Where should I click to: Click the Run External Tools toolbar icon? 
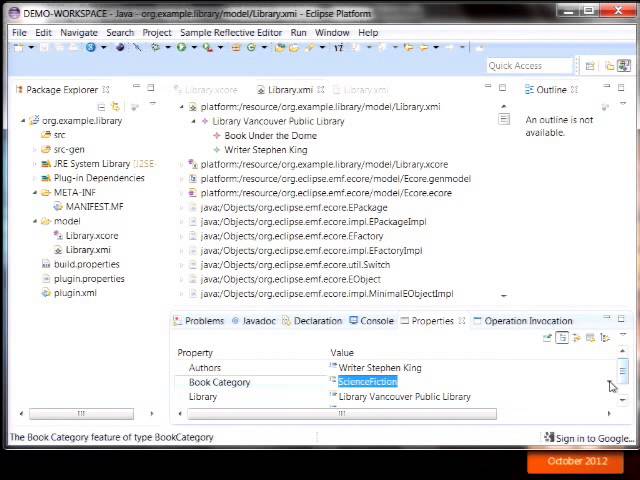207,48
